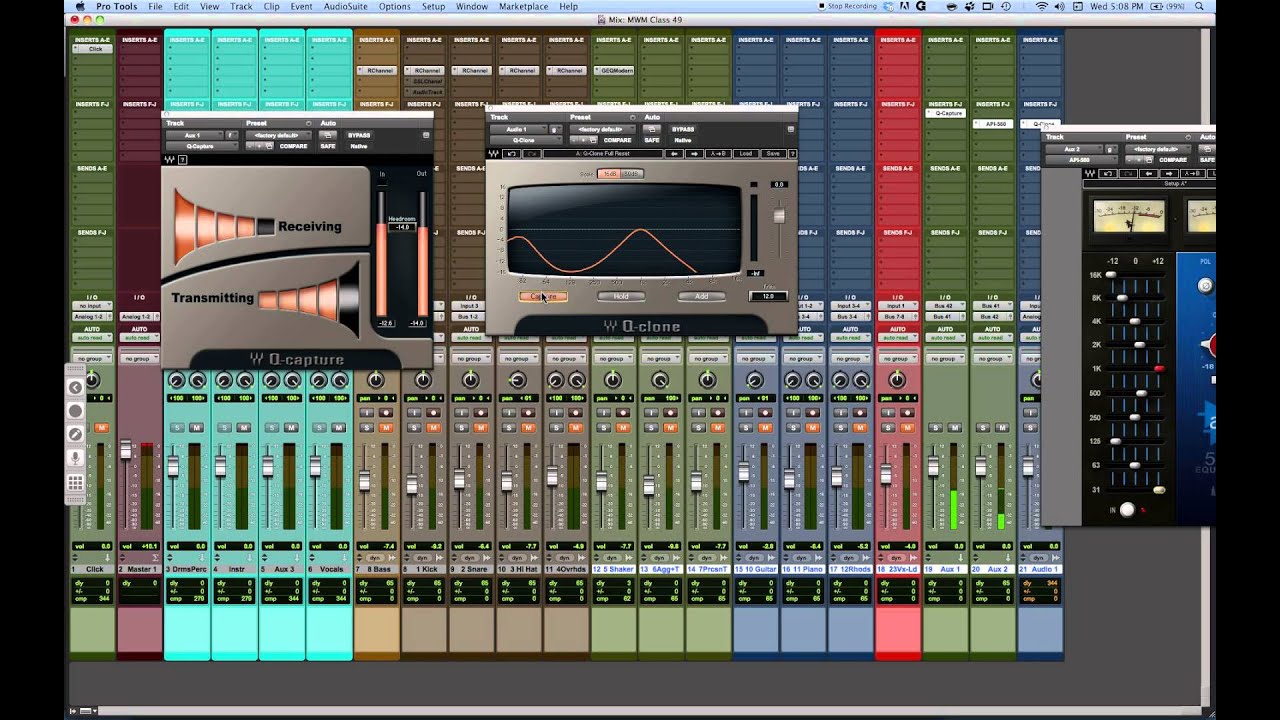Click the record circle on floating toolbar
The width and height of the screenshot is (1280, 720).
click(75, 411)
